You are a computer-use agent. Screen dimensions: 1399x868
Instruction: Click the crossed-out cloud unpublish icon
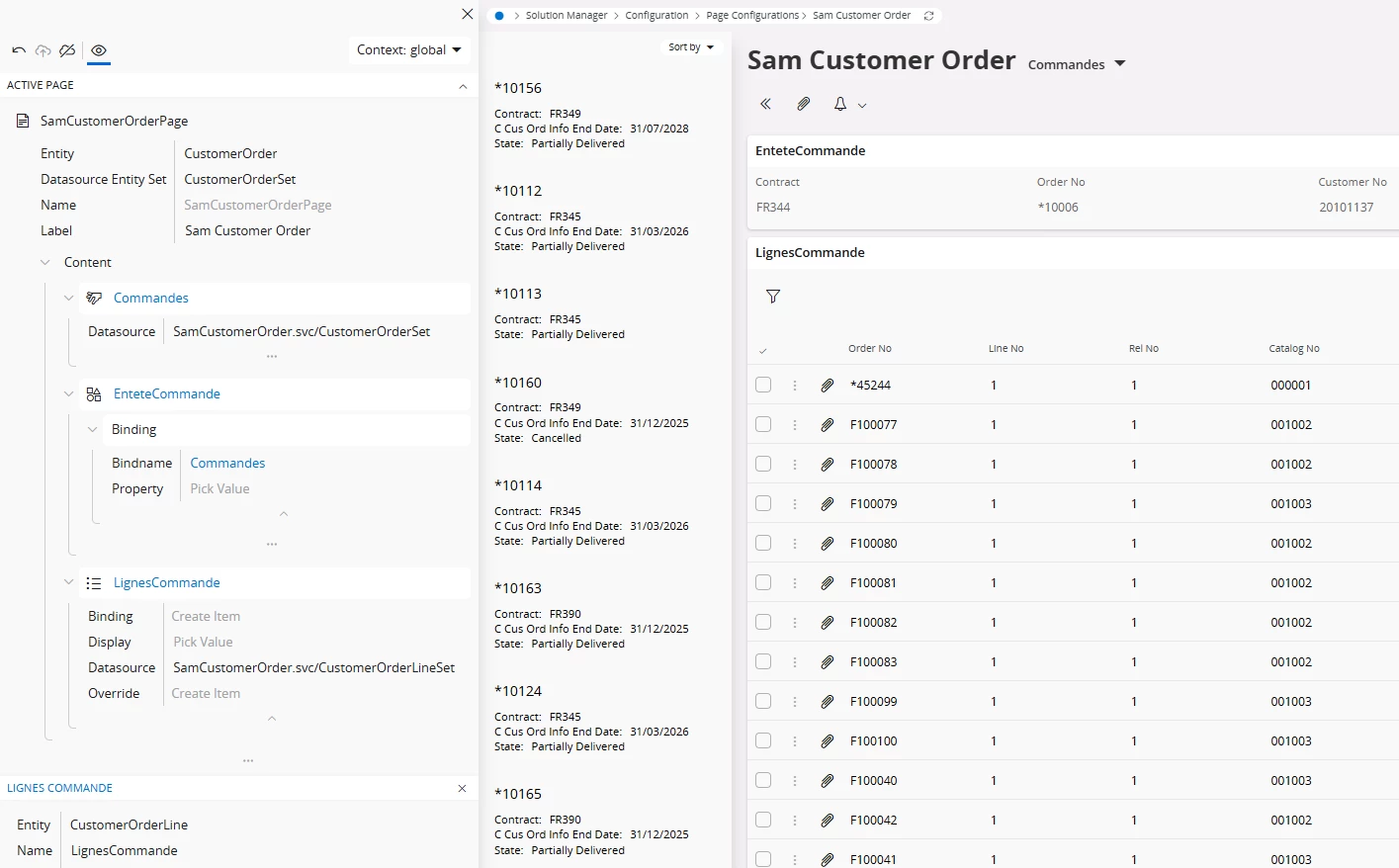point(67,50)
